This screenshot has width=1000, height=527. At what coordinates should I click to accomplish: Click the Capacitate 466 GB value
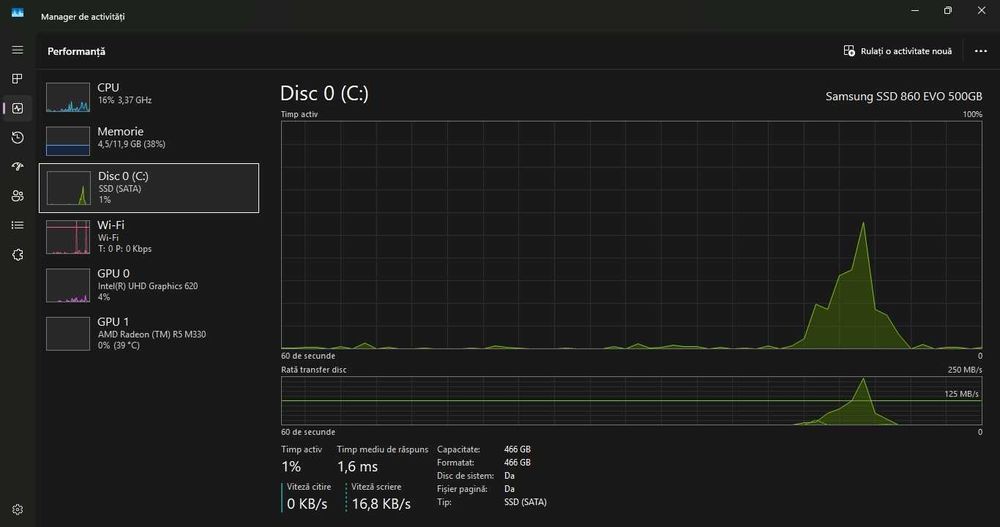tap(517, 449)
